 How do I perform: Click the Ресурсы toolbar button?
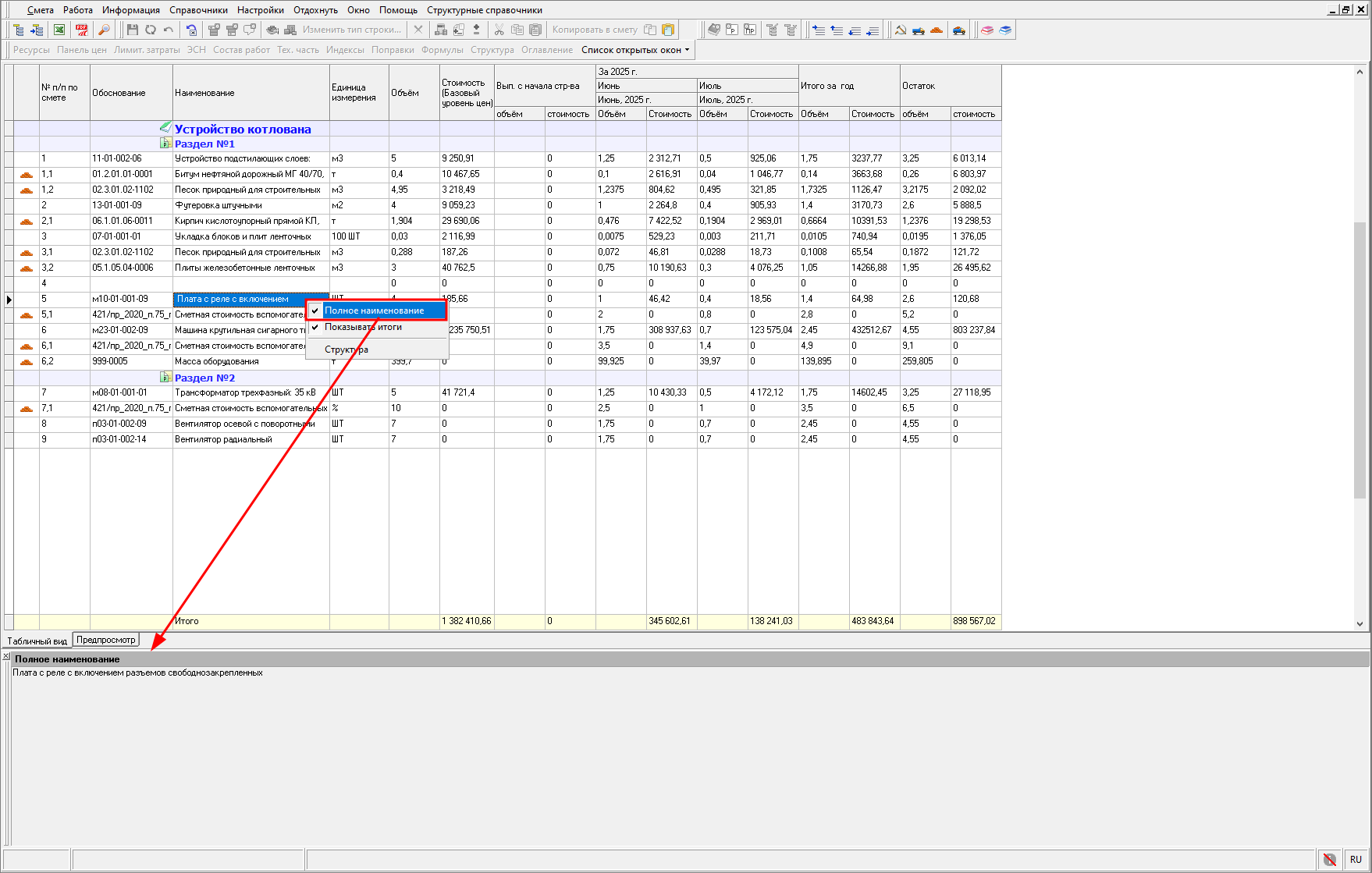[x=31, y=50]
